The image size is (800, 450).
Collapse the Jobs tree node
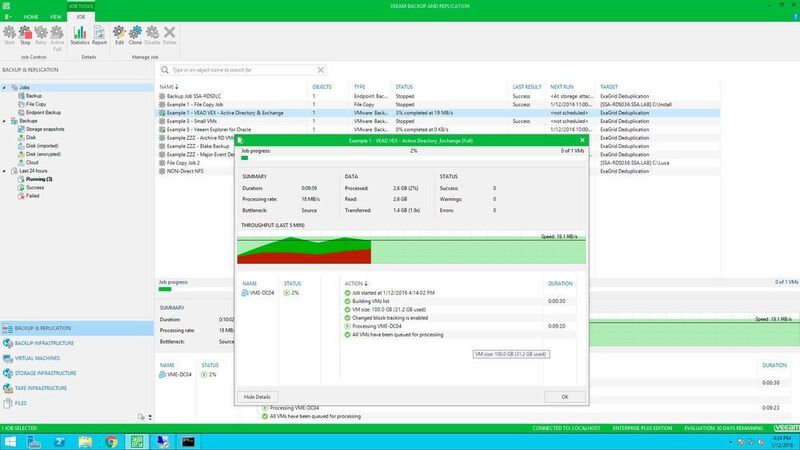coord(4,88)
